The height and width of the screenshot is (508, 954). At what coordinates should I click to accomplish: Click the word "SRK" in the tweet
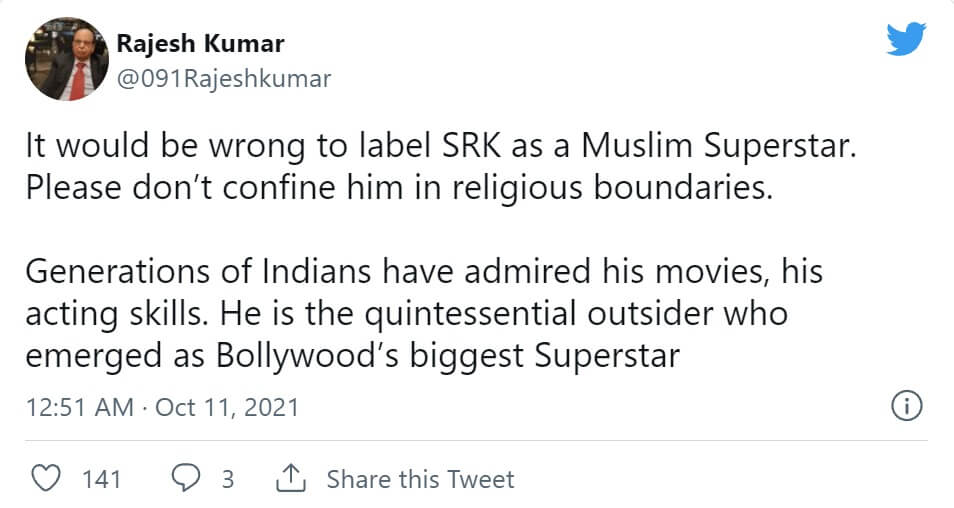click(468, 147)
